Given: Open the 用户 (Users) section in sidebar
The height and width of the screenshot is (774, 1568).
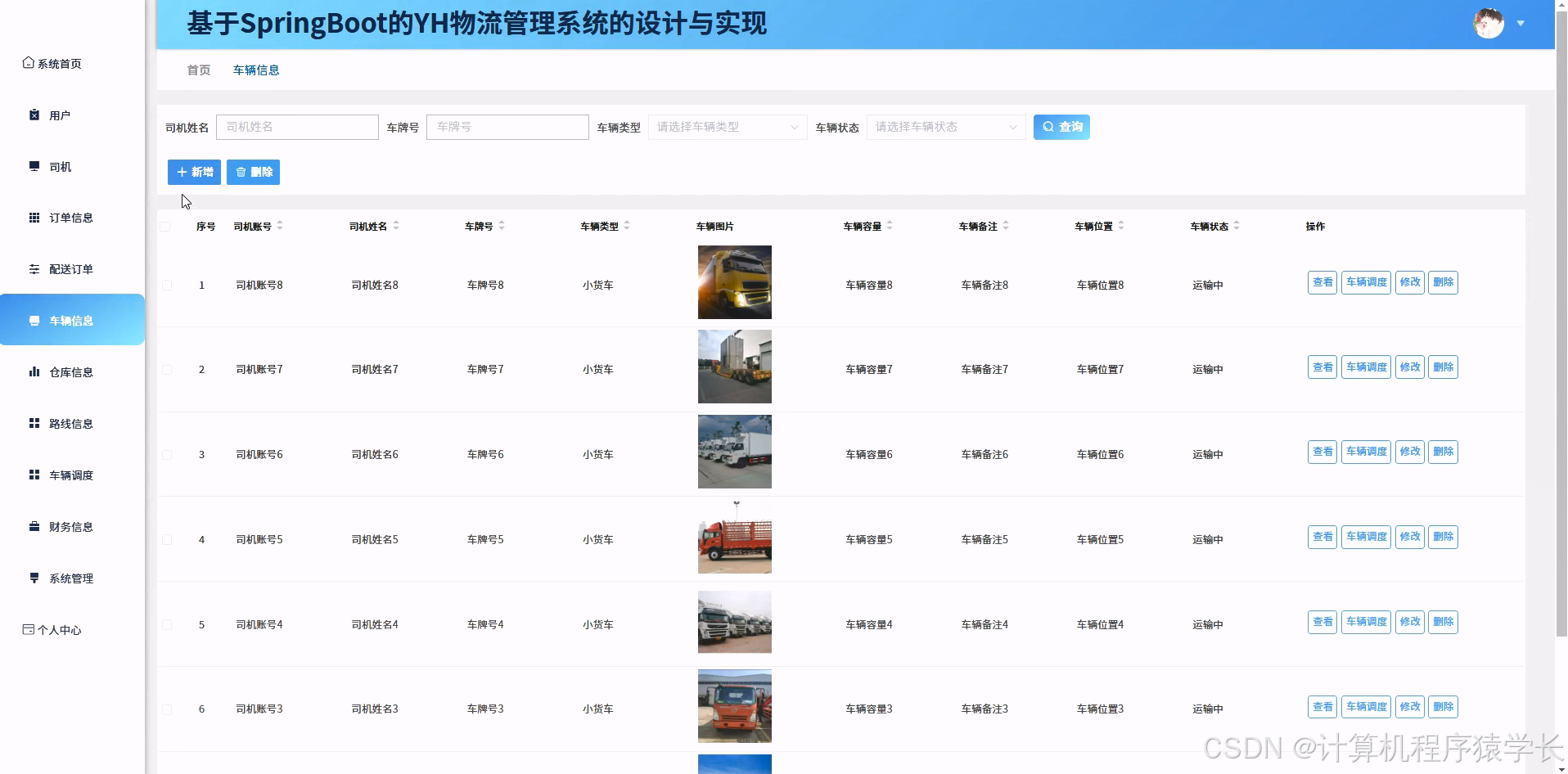Looking at the screenshot, I should click(x=34, y=115).
